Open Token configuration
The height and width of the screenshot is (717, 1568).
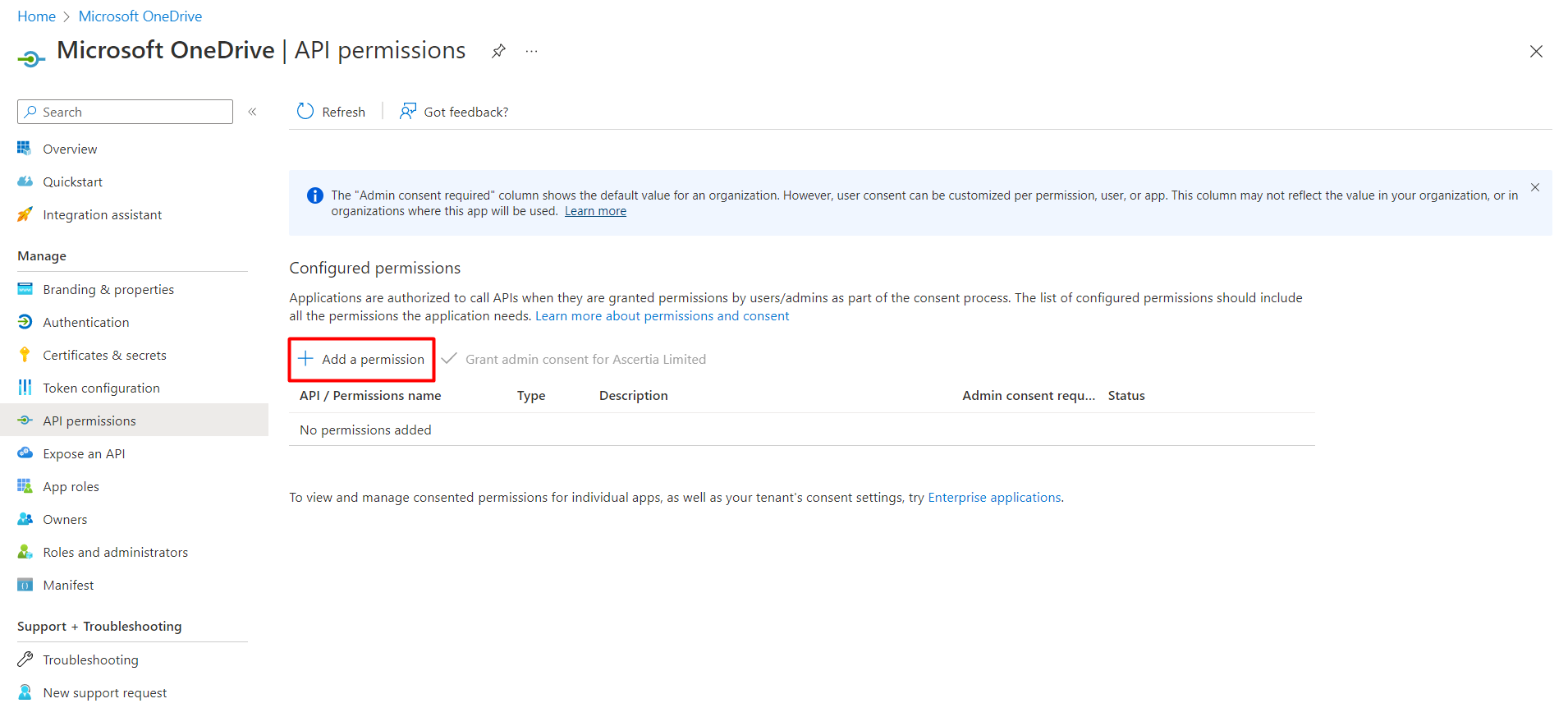[101, 388]
